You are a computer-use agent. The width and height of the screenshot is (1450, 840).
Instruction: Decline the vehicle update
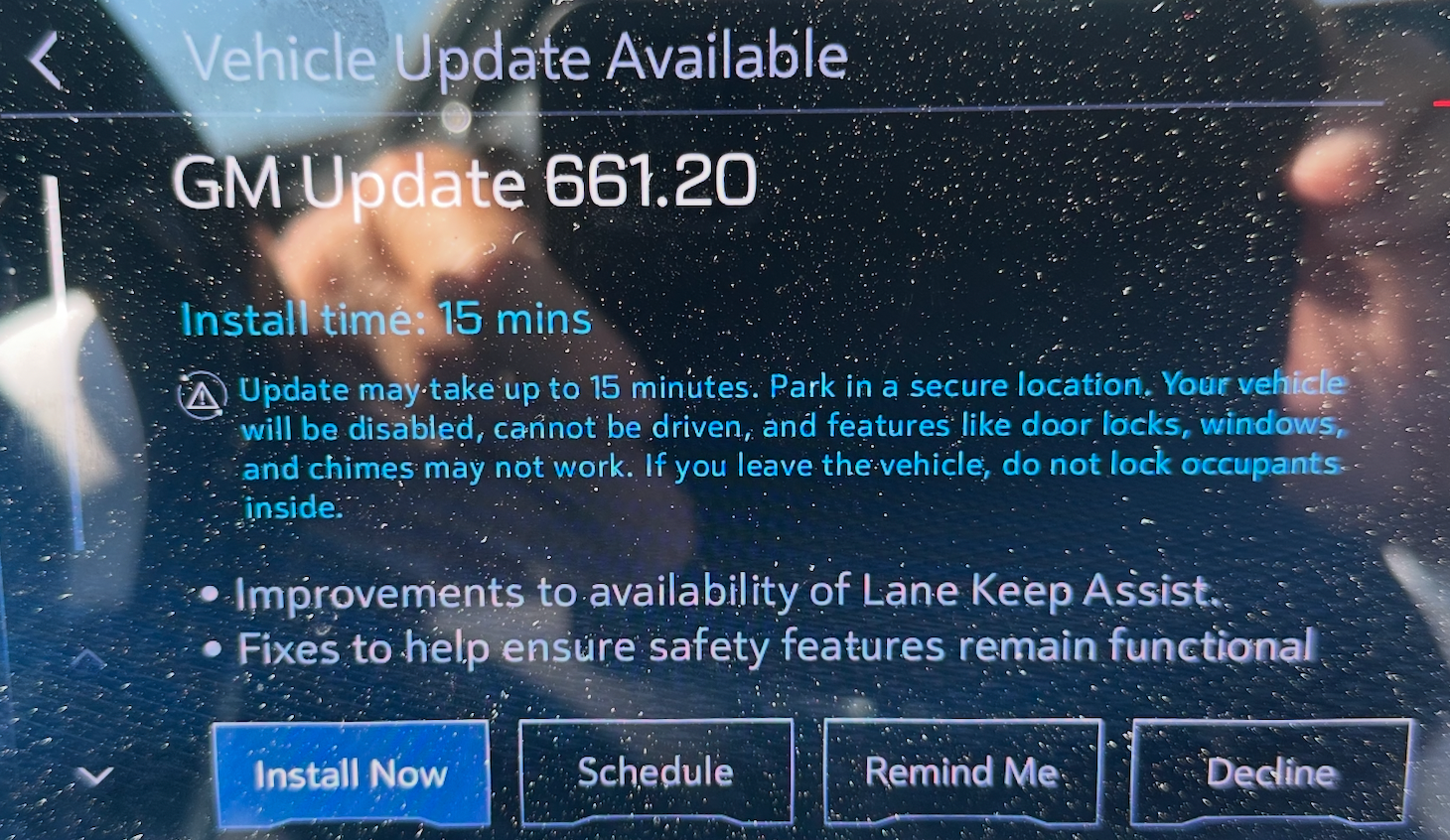[x=1271, y=771]
